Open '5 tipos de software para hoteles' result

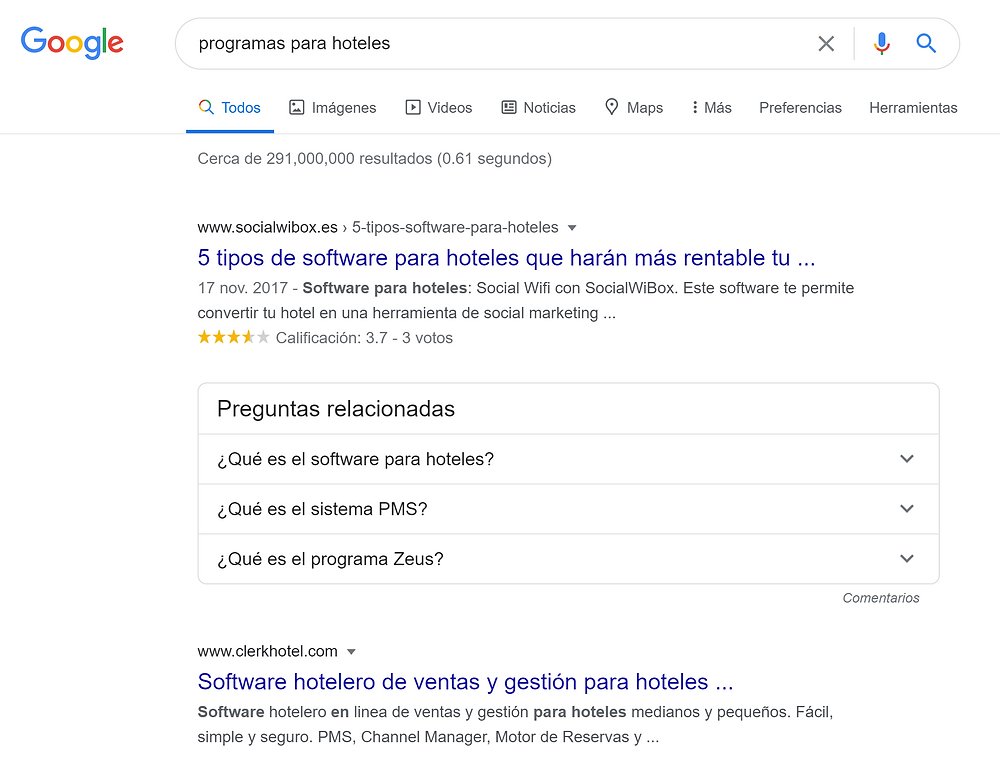pyautogui.click(x=506, y=258)
